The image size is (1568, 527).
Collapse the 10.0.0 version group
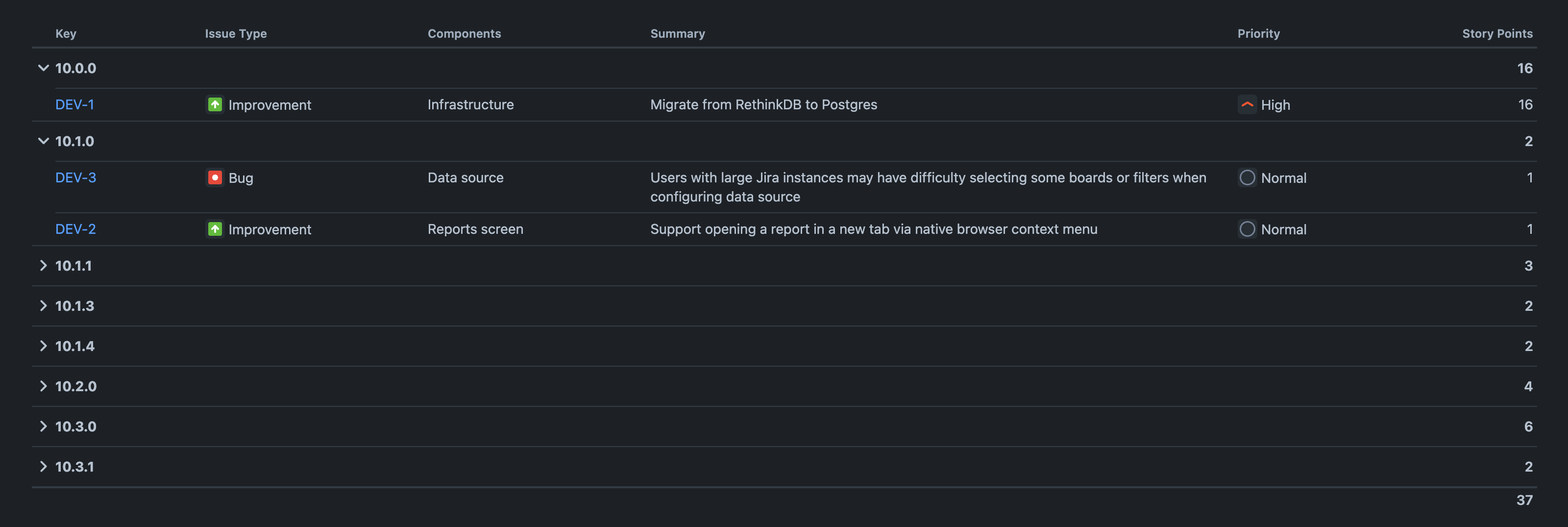[43, 68]
